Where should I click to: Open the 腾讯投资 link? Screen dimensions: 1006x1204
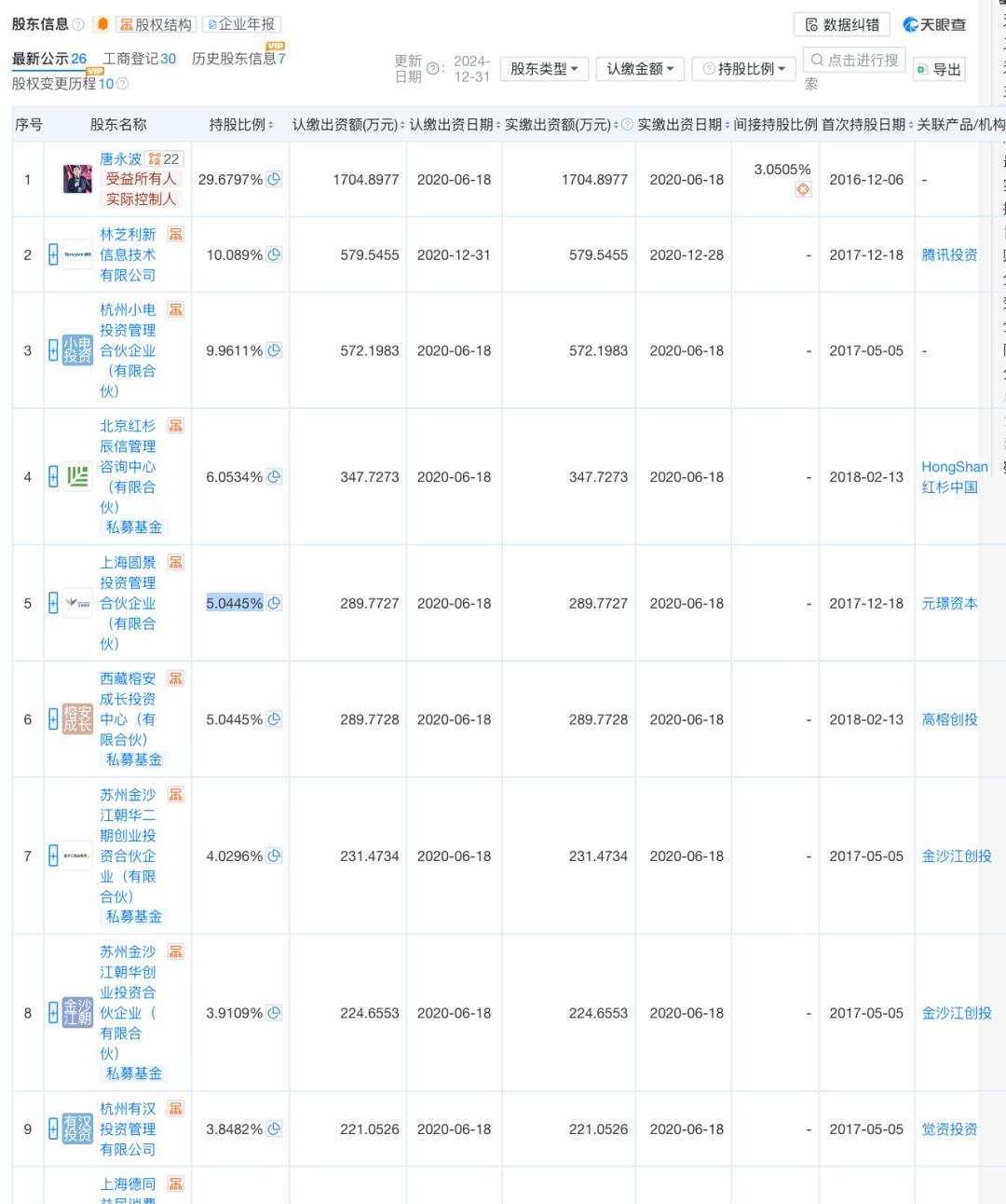pyautogui.click(x=949, y=254)
